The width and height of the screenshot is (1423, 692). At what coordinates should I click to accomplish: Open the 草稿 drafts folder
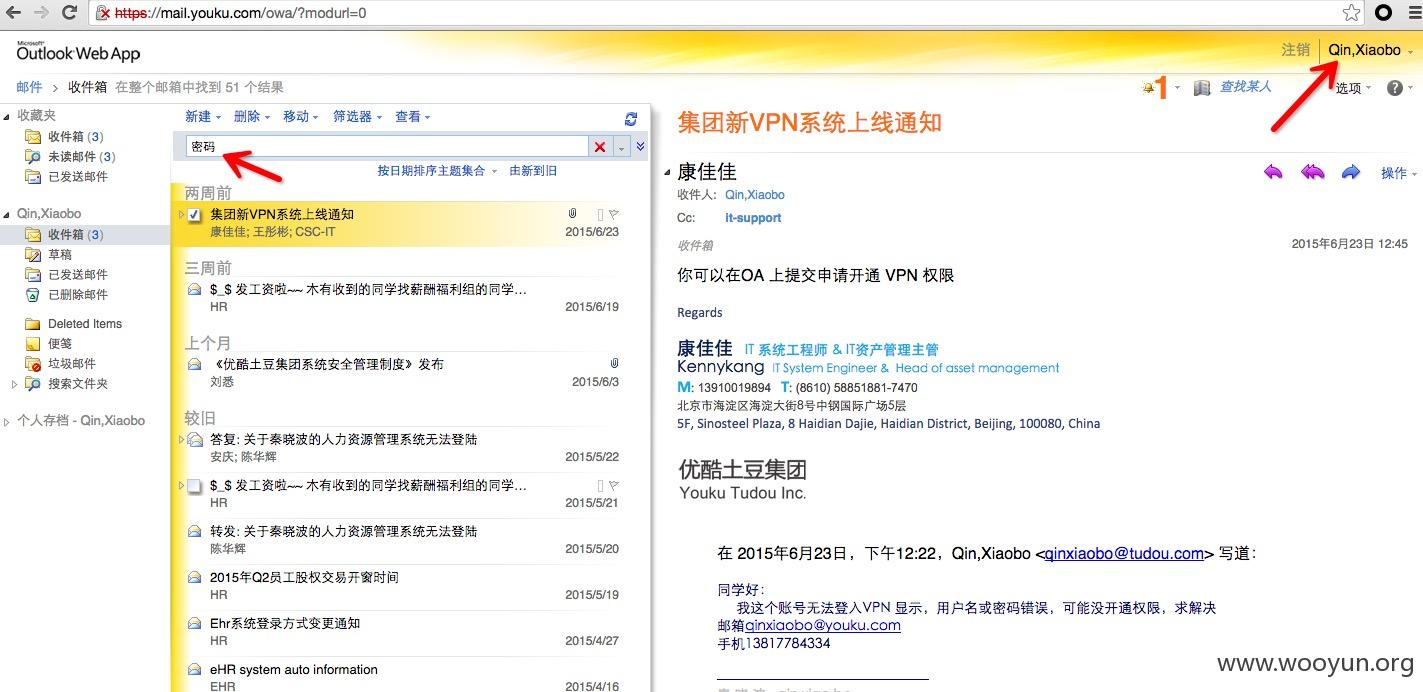59,255
